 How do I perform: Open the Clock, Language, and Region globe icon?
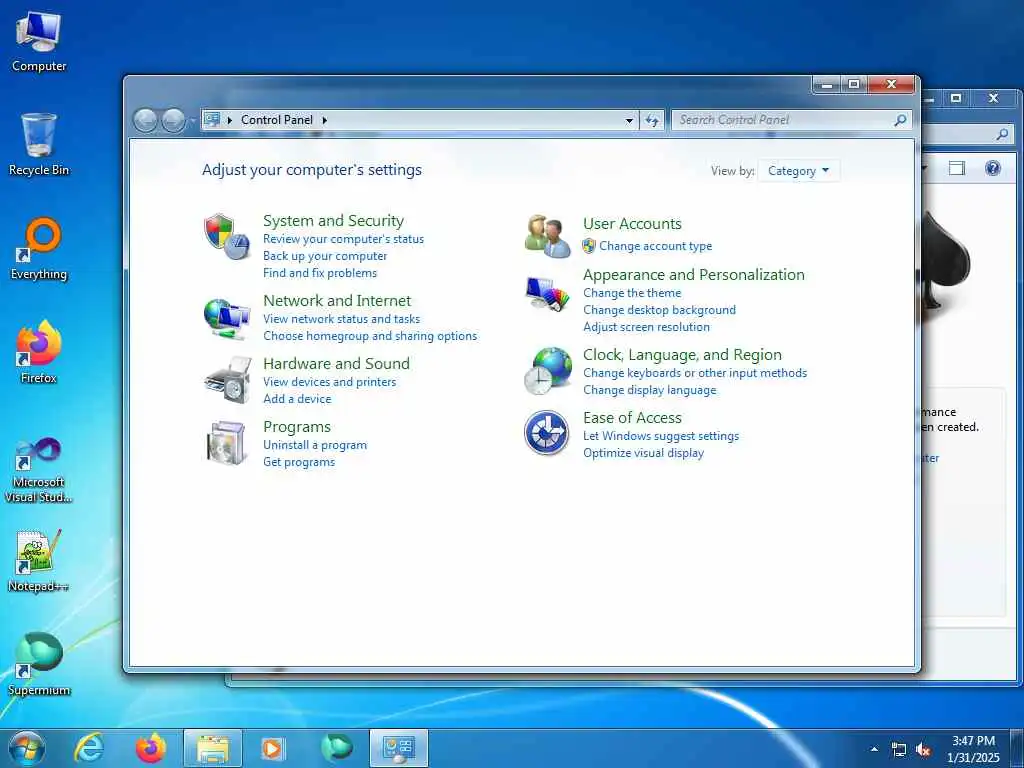click(x=547, y=371)
